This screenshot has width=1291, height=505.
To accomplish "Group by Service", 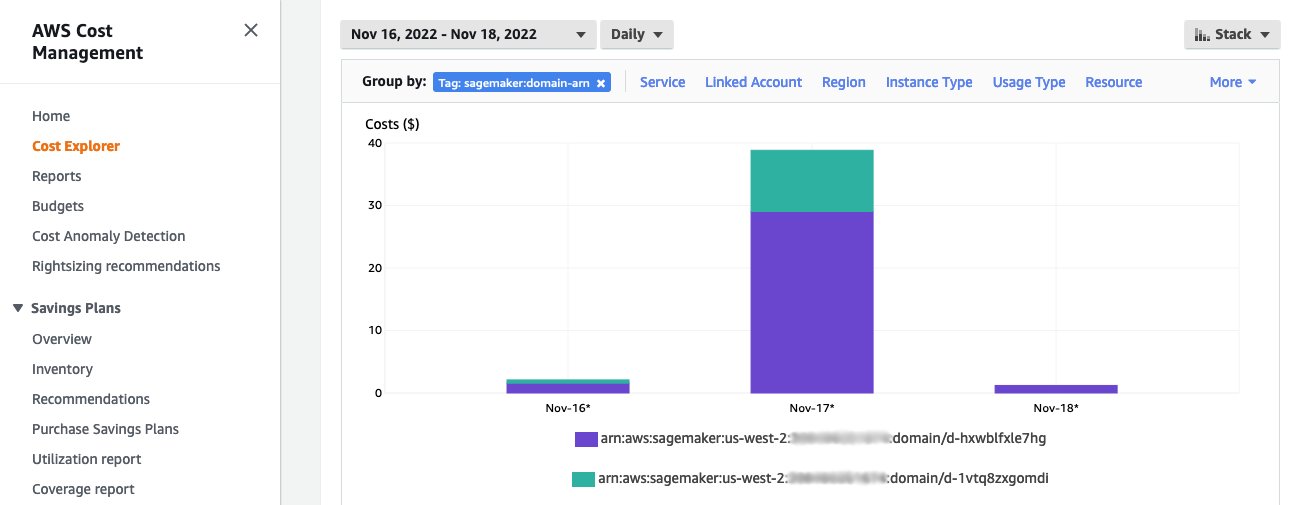I will click(662, 82).
